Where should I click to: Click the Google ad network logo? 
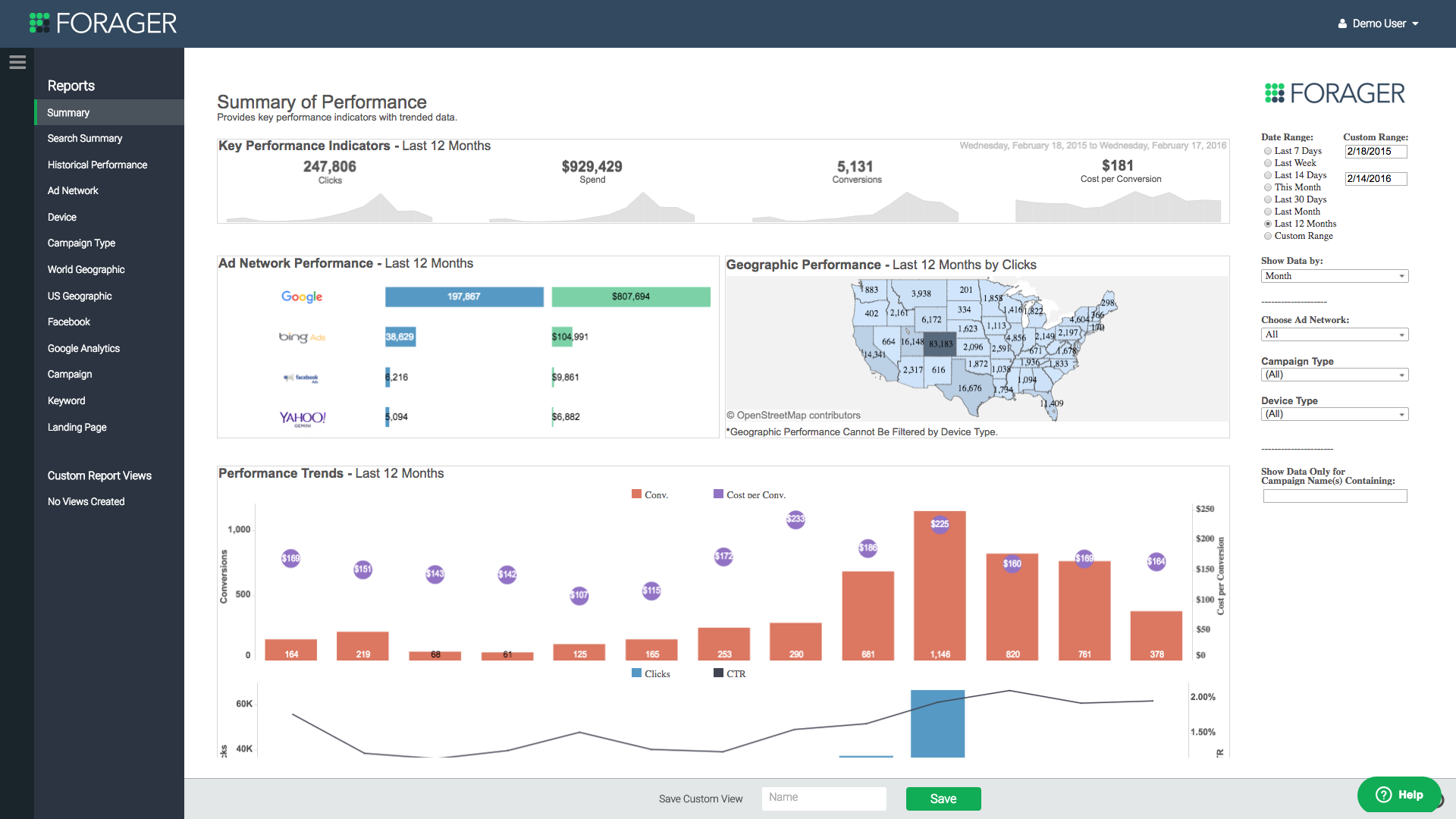coord(302,297)
